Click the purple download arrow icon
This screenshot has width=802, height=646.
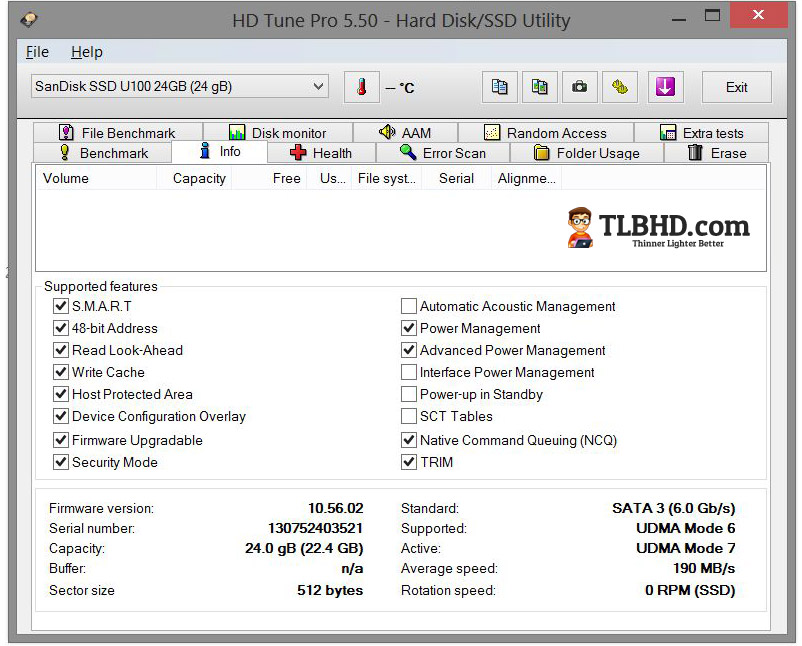tap(665, 87)
